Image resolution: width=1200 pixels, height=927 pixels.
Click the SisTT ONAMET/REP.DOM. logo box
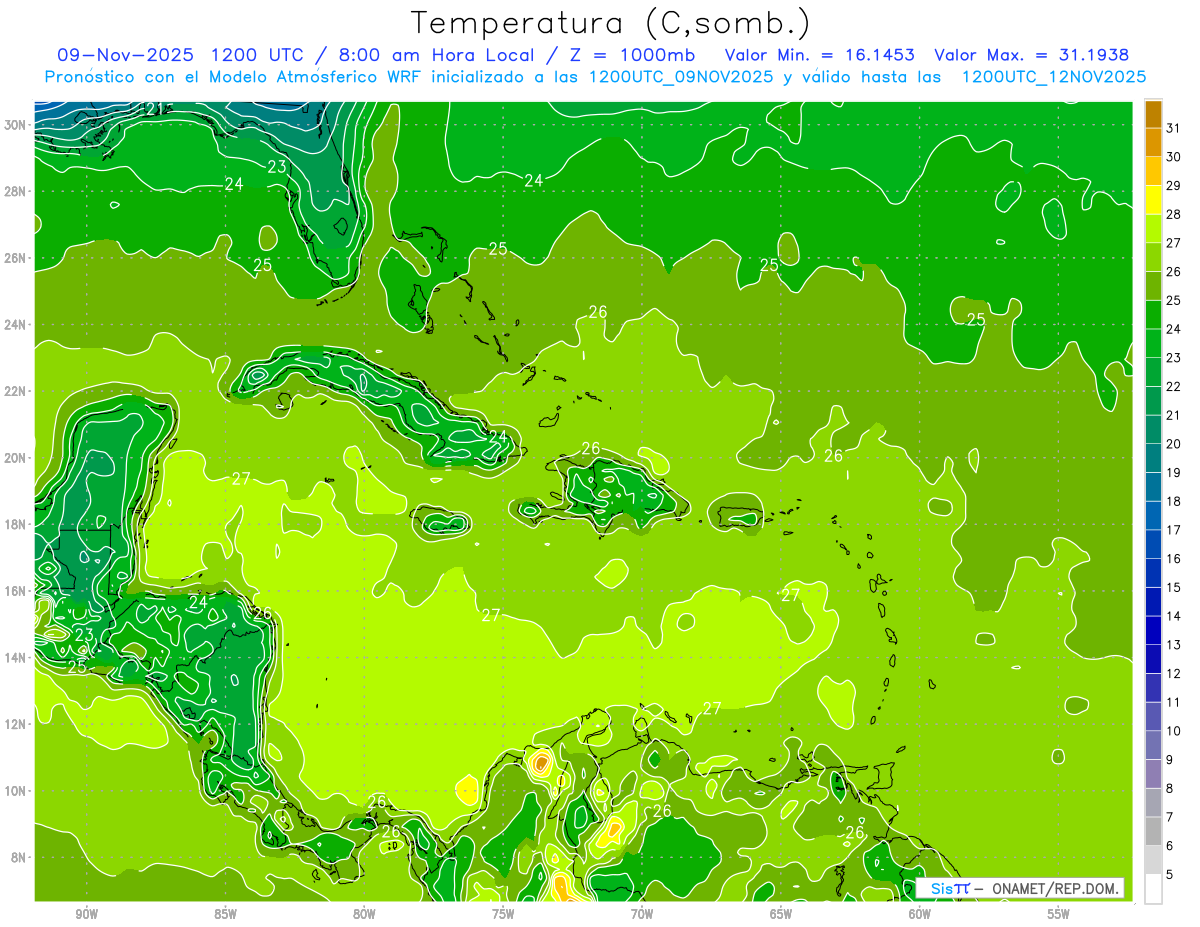(x=1019, y=888)
